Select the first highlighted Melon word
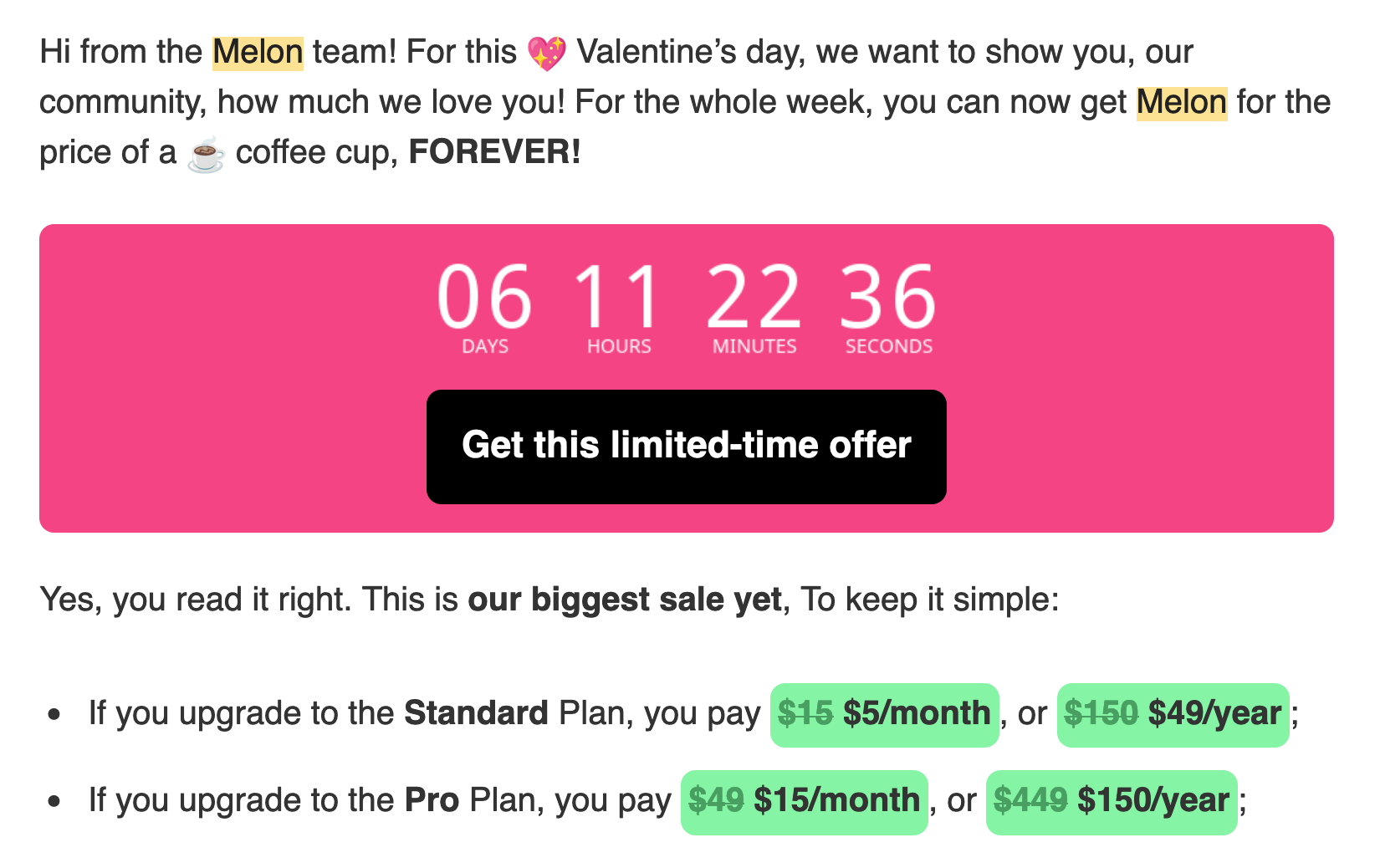This screenshot has width=1380, height=868. click(x=258, y=53)
